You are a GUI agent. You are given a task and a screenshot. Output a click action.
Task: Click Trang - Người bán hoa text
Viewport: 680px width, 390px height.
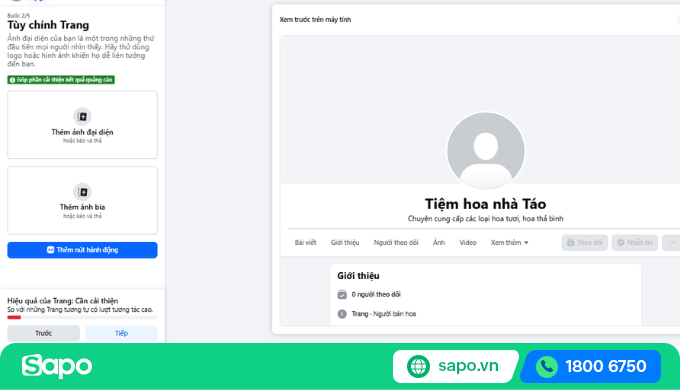click(384, 314)
